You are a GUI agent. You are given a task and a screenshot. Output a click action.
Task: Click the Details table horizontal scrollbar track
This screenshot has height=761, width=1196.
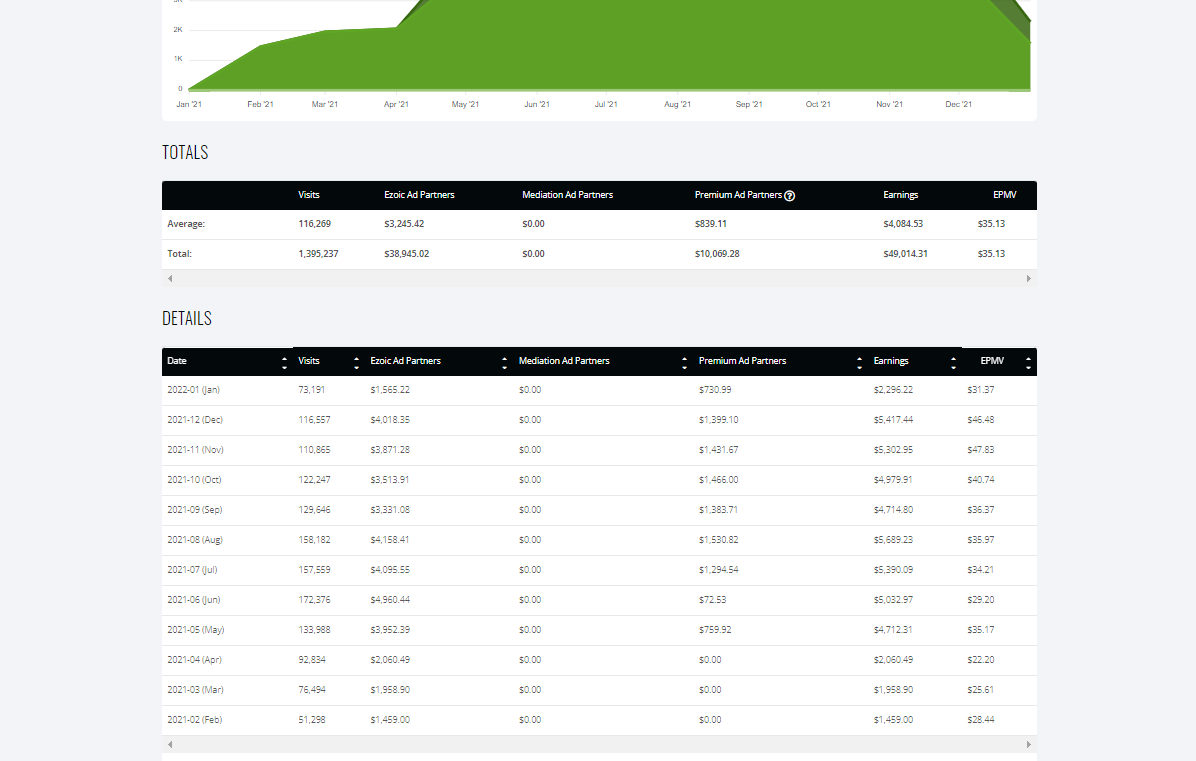click(x=599, y=744)
